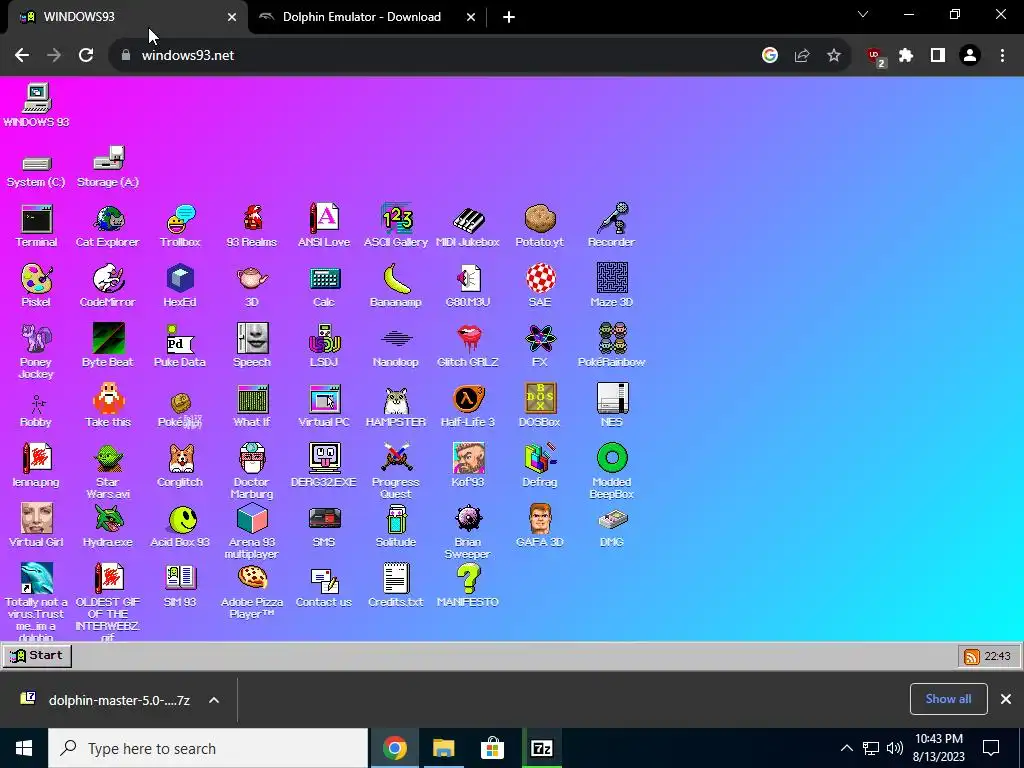The height and width of the screenshot is (768, 1024).
Task: Bookmark this page with the star
Action: point(833,56)
